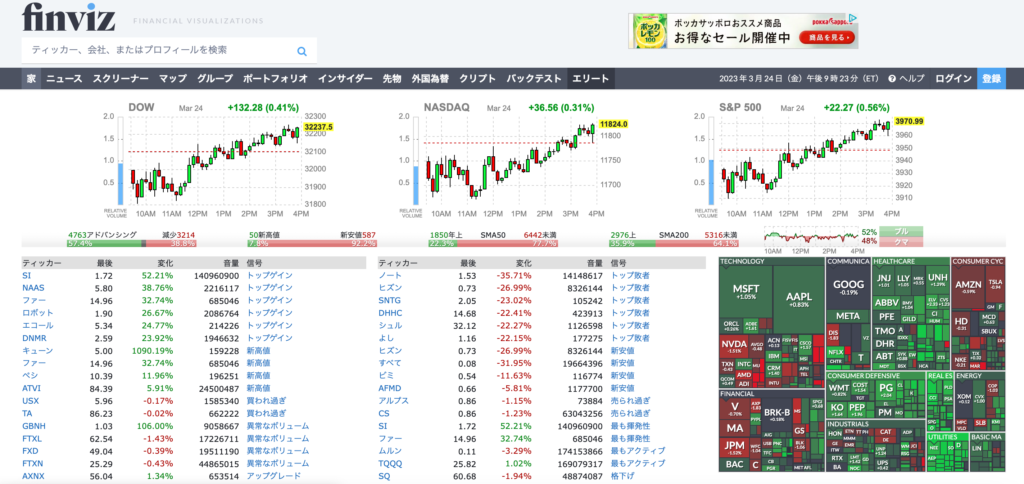Click the 登録 register button

tap(991, 78)
